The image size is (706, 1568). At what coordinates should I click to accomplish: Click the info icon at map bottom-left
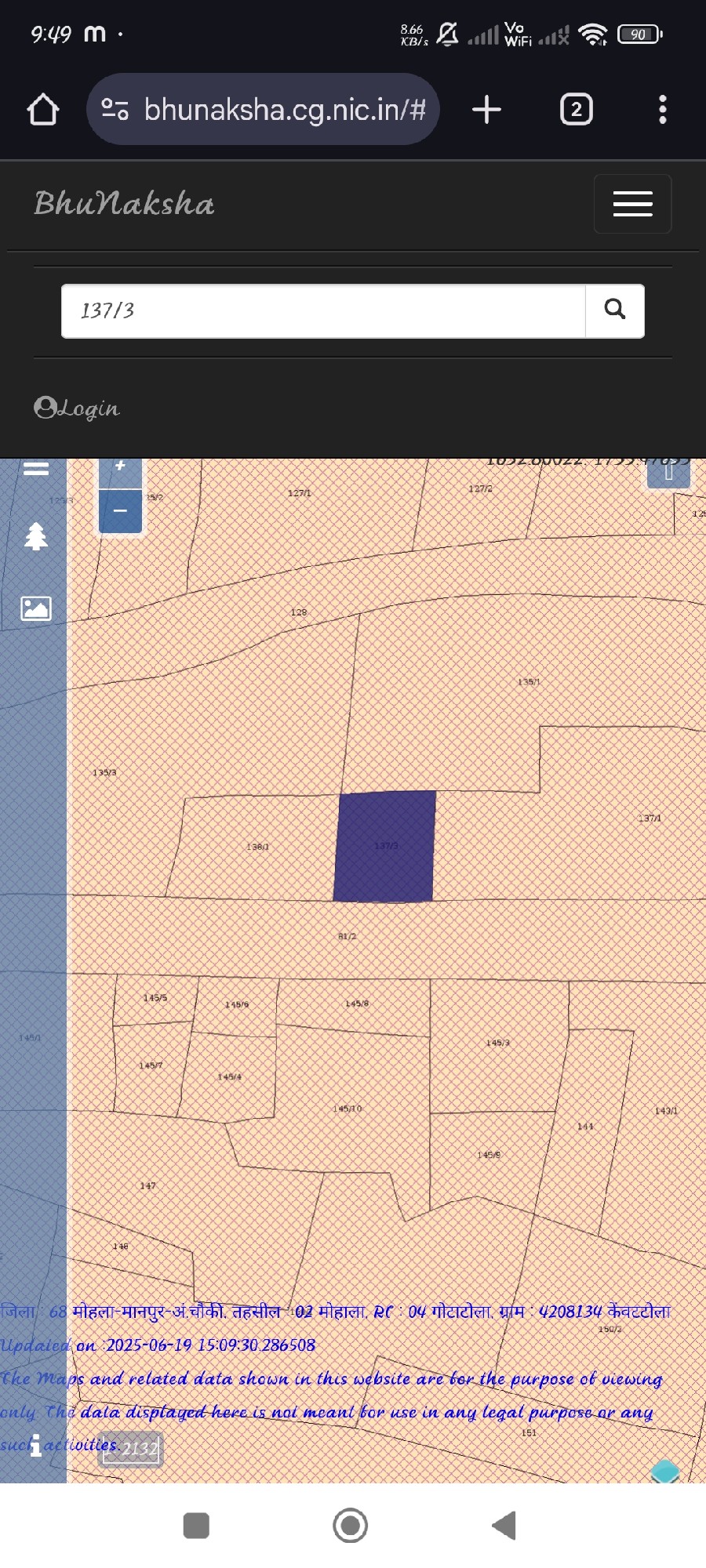coord(35,1445)
